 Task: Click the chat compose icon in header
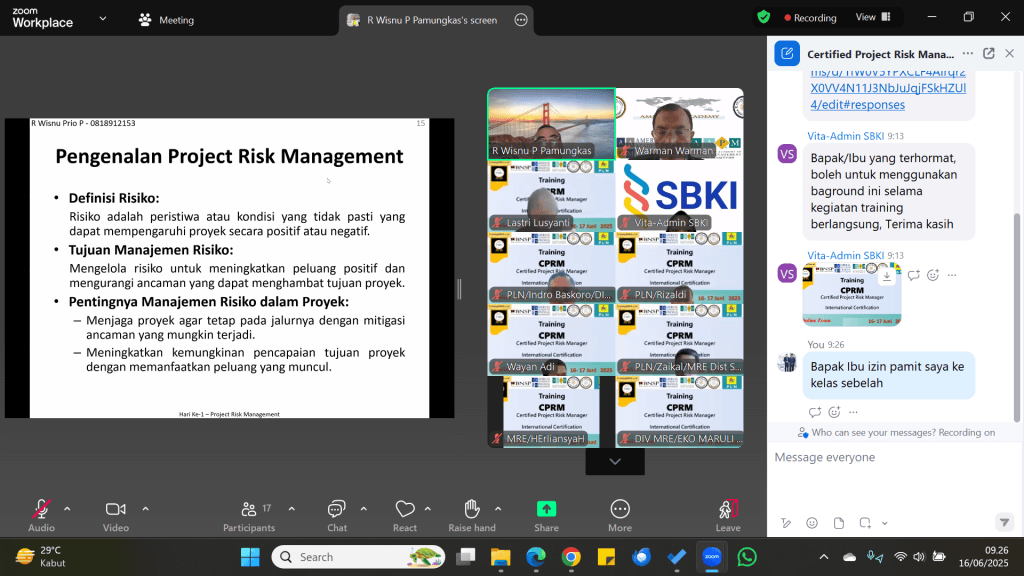pyautogui.click(x=787, y=54)
